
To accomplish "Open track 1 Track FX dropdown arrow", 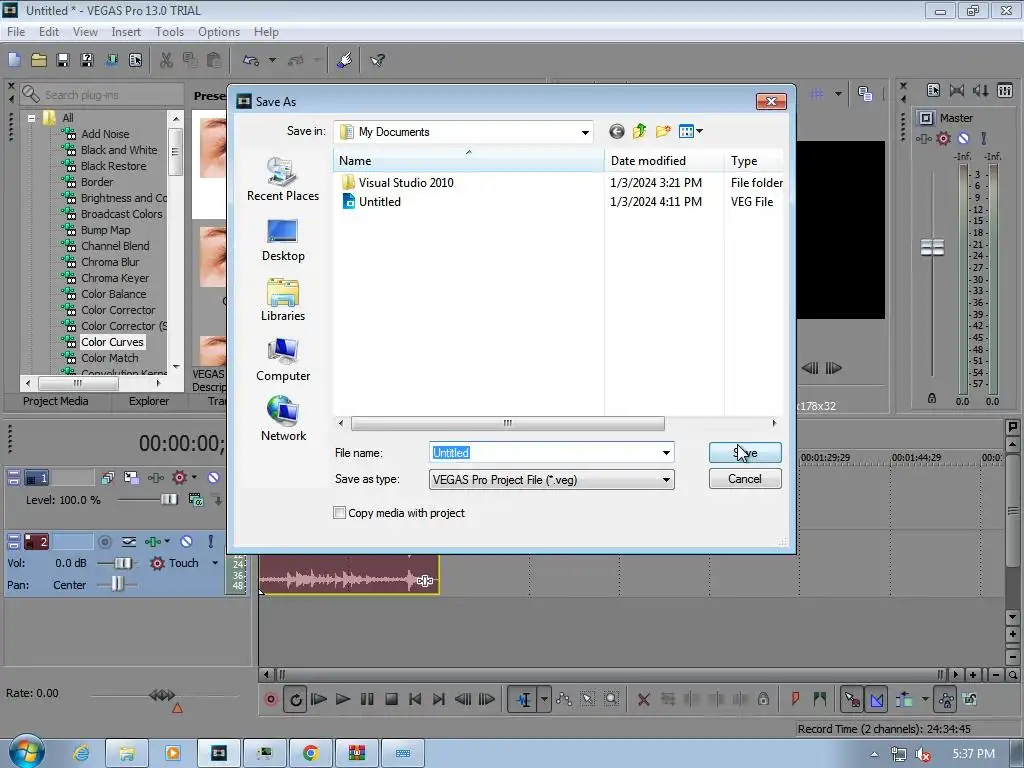I will (x=195, y=477).
